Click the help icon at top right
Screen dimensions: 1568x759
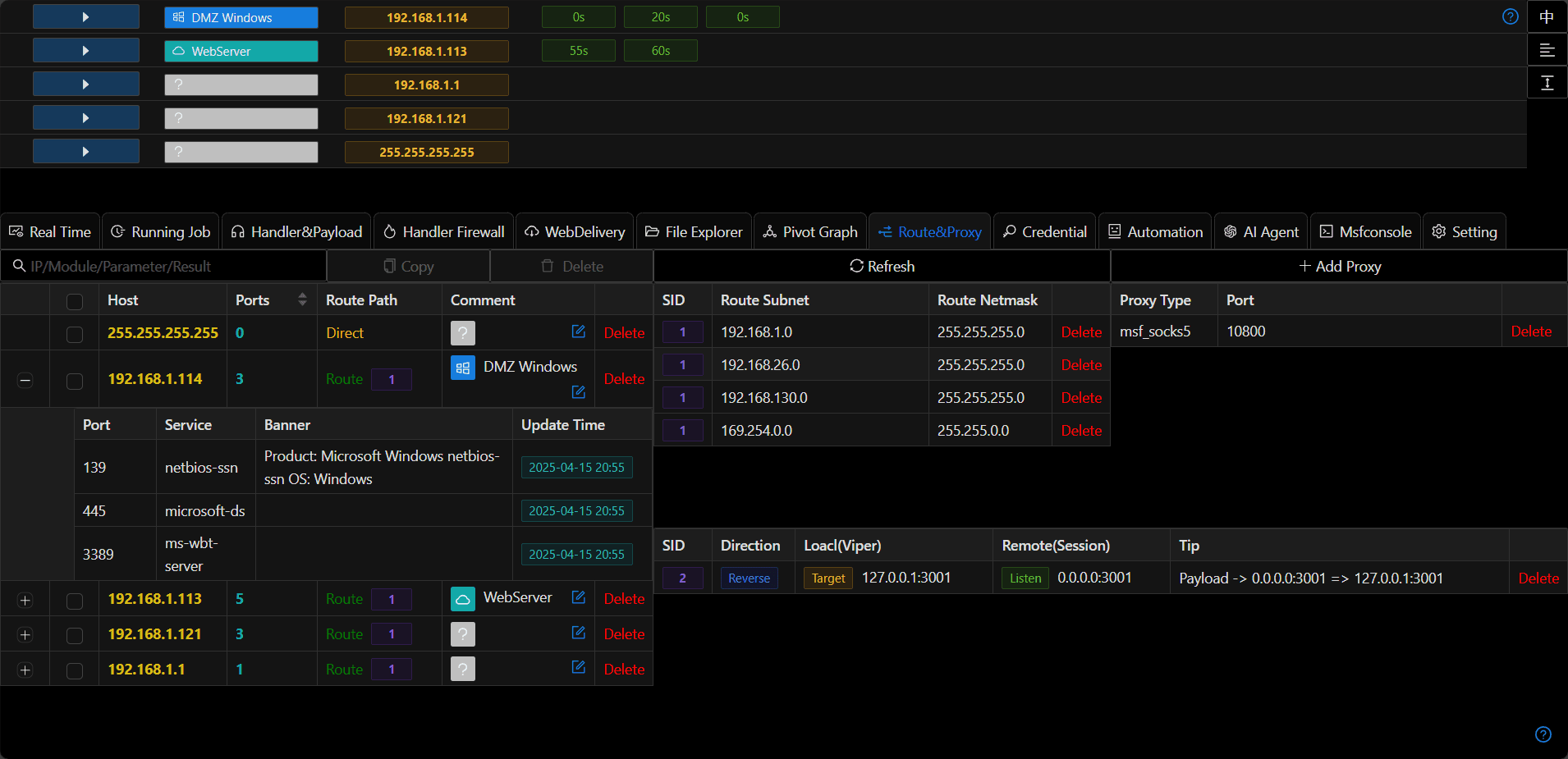tap(1510, 16)
